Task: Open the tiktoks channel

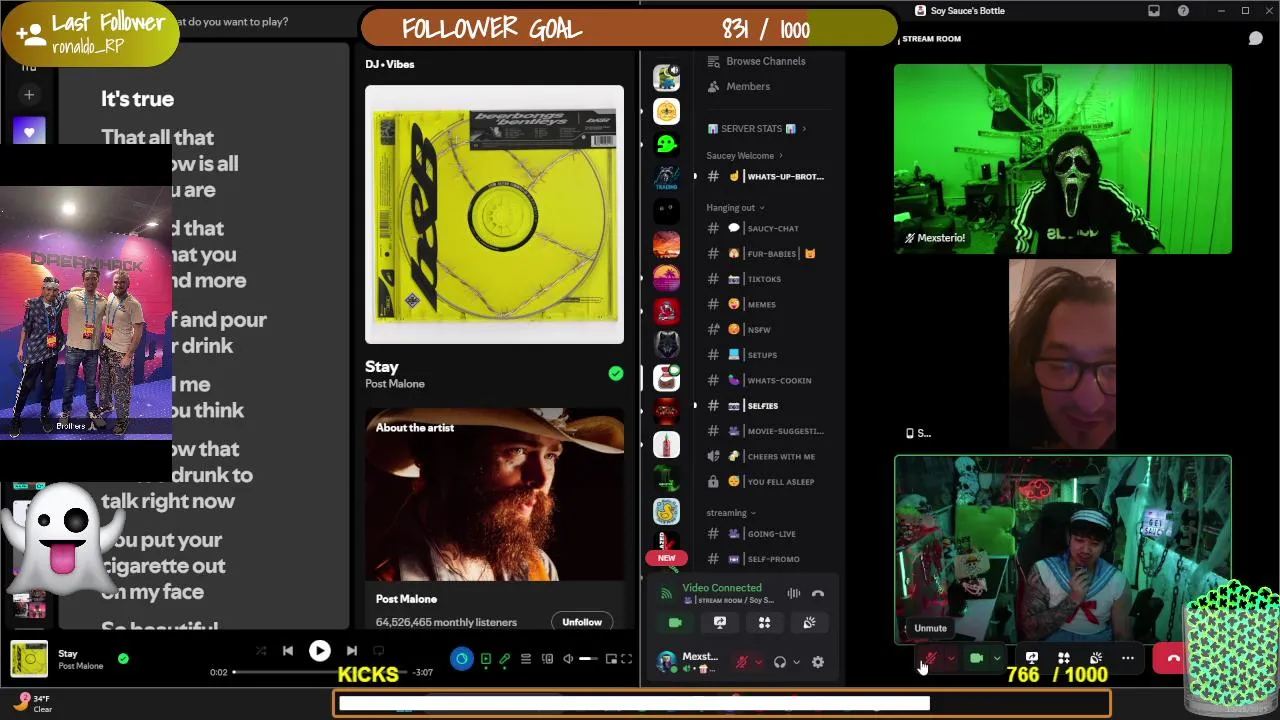Action: pyautogui.click(x=768, y=279)
